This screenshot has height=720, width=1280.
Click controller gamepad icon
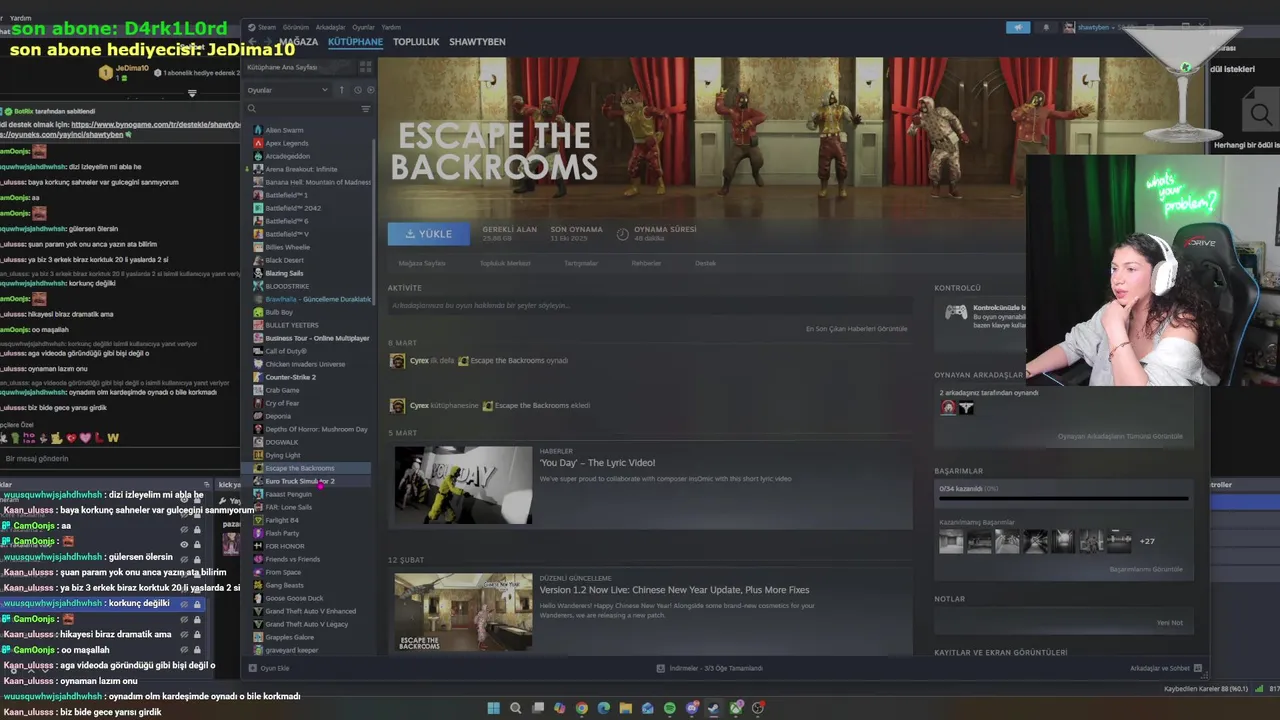pos(956,312)
